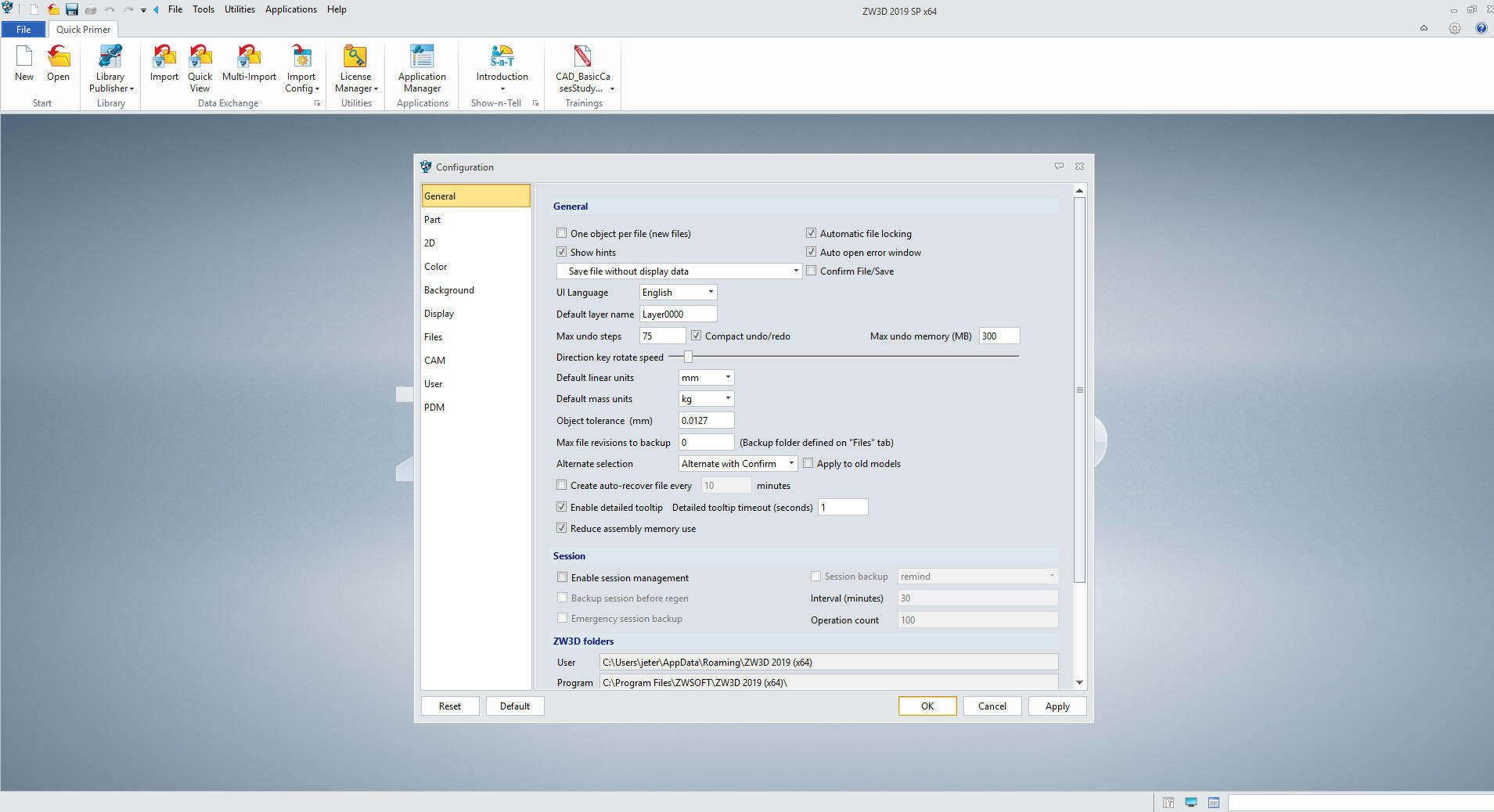The width and height of the screenshot is (1494, 812).
Task: Click the Cancel button
Action: (x=992, y=706)
